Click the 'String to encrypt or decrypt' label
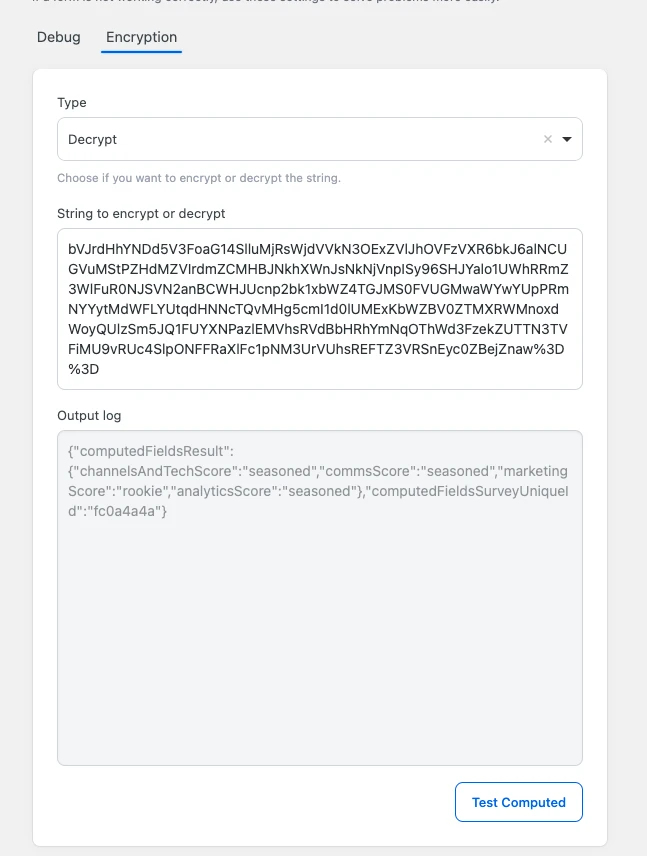The height and width of the screenshot is (856, 647). coord(141,213)
